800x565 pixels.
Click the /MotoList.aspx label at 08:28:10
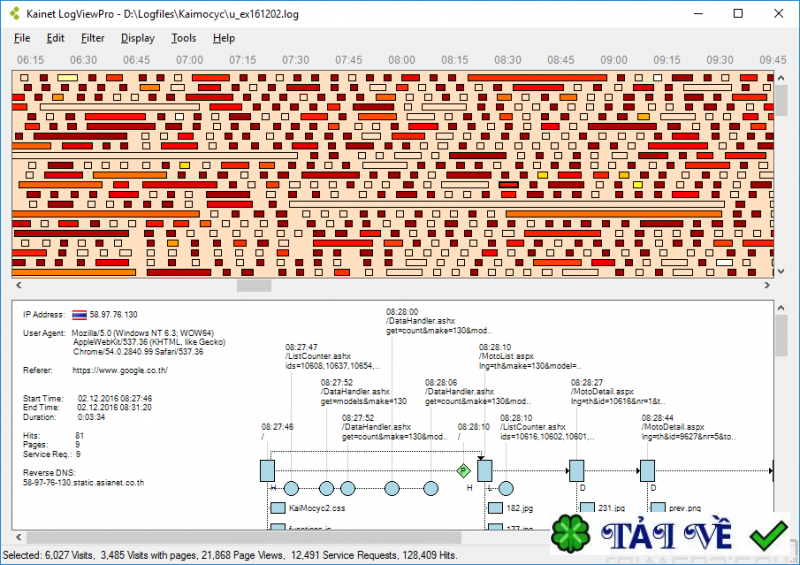[x=506, y=356]
